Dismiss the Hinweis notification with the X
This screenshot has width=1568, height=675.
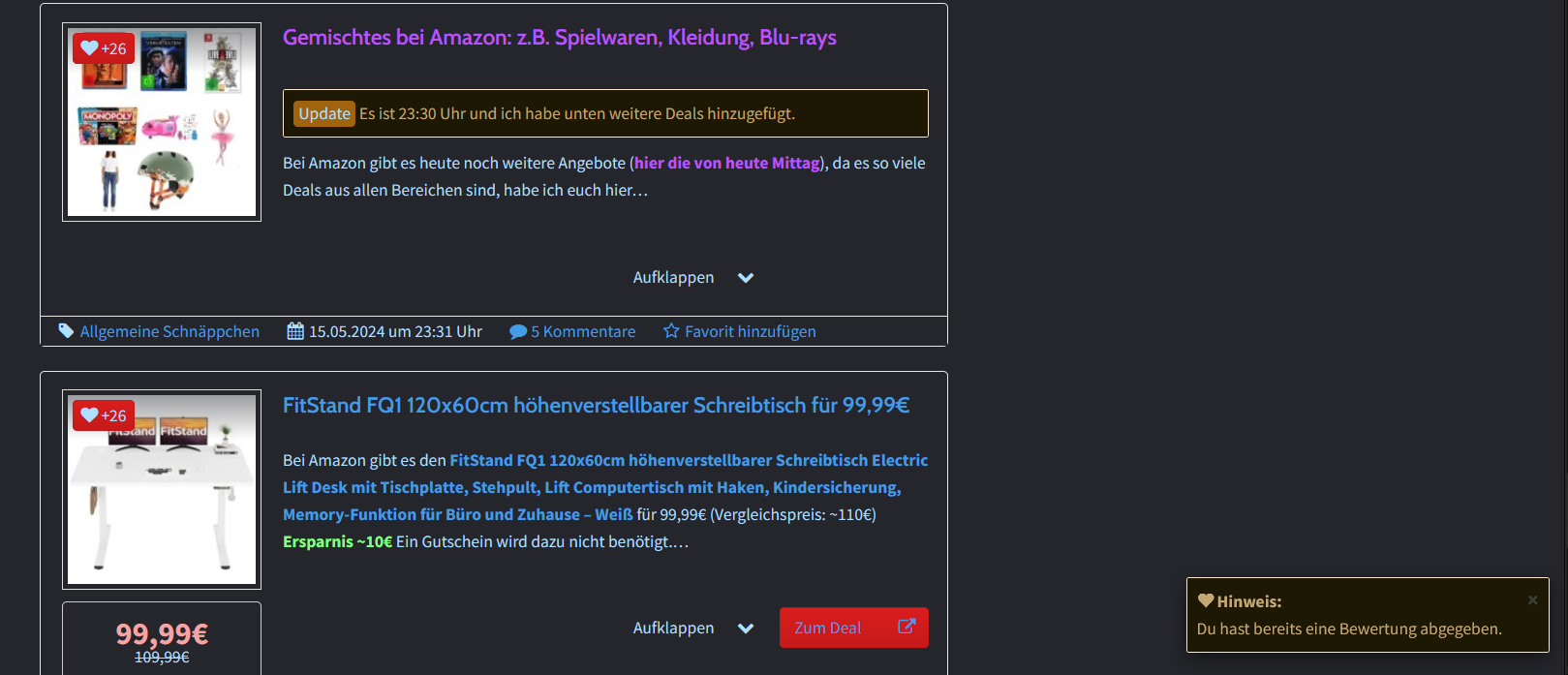(x=1532, y=600)
